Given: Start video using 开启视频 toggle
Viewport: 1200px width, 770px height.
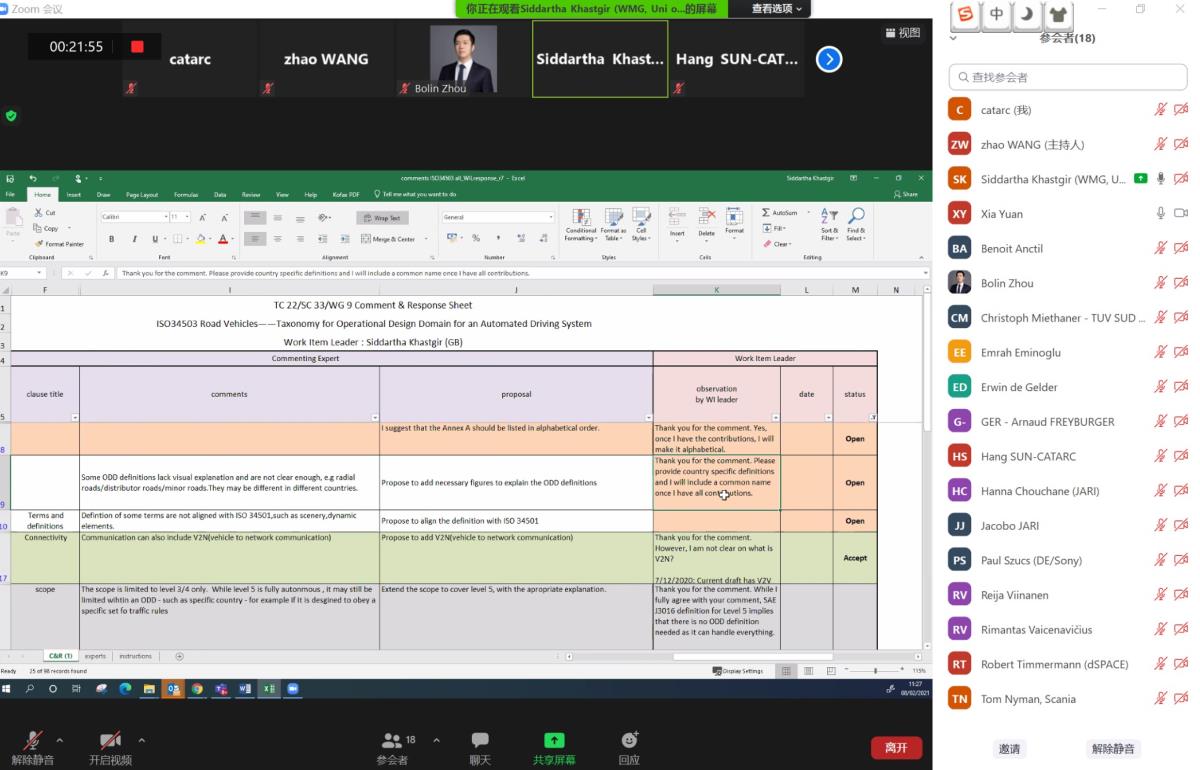Looking at the screenshot, I should 111,747.
